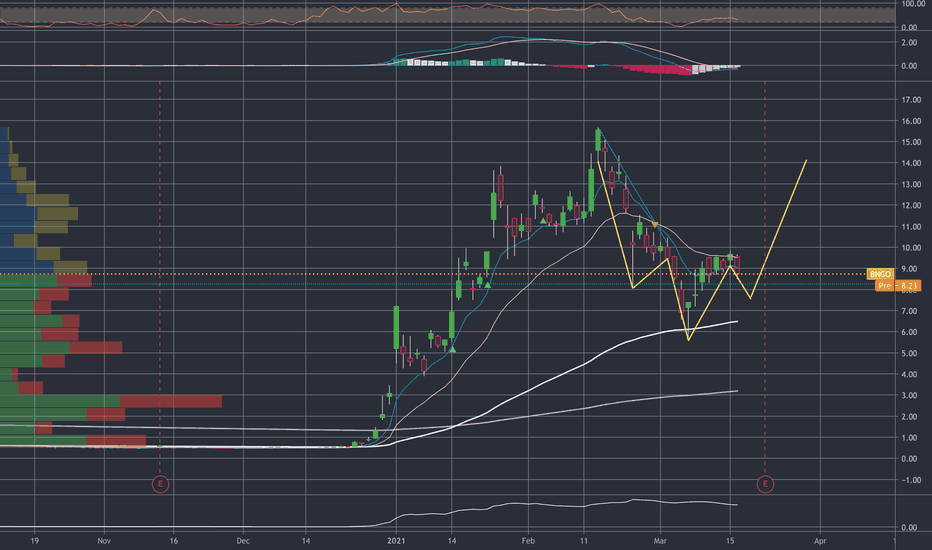
Task: Click the Apr label on time axis
Action: (x=820, y=540)
